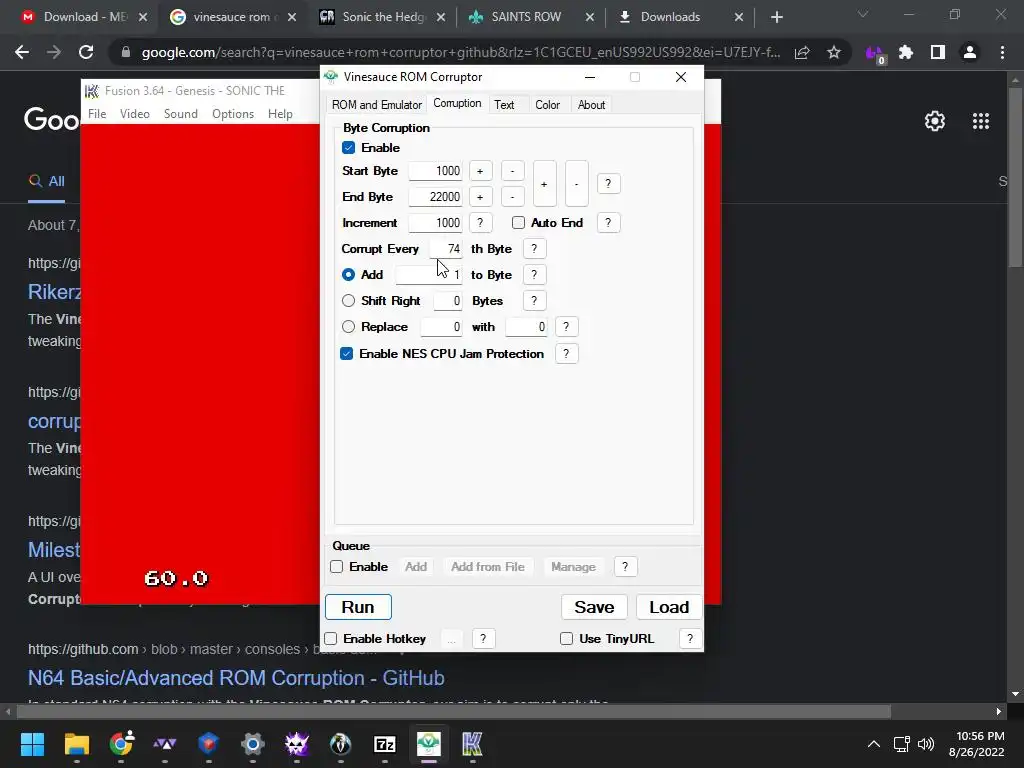Open File Explorer from taskbar
The image size is (1024, 768).
click(76, 744)
